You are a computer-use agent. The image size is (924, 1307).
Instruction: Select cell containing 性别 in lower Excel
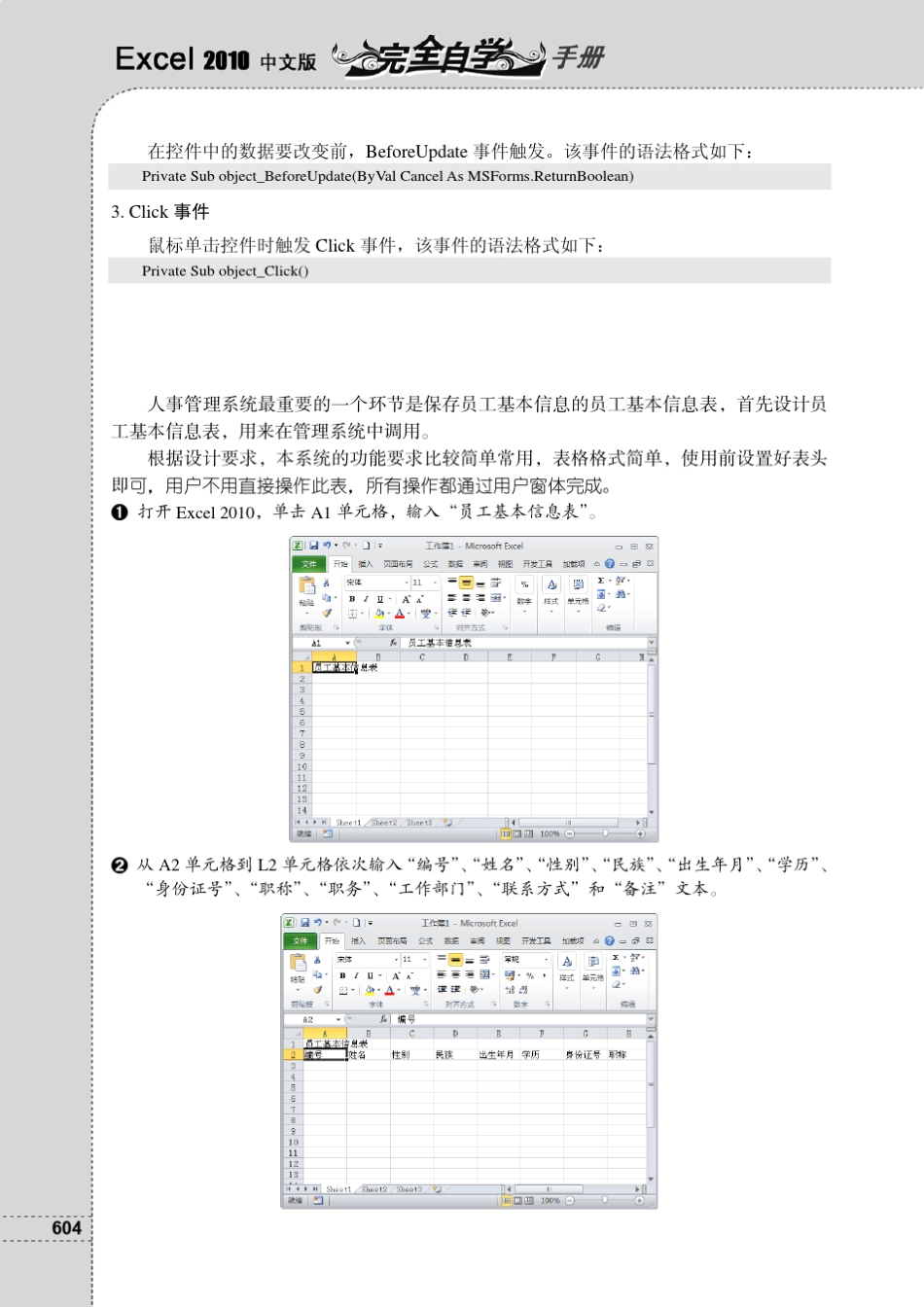411,1054
